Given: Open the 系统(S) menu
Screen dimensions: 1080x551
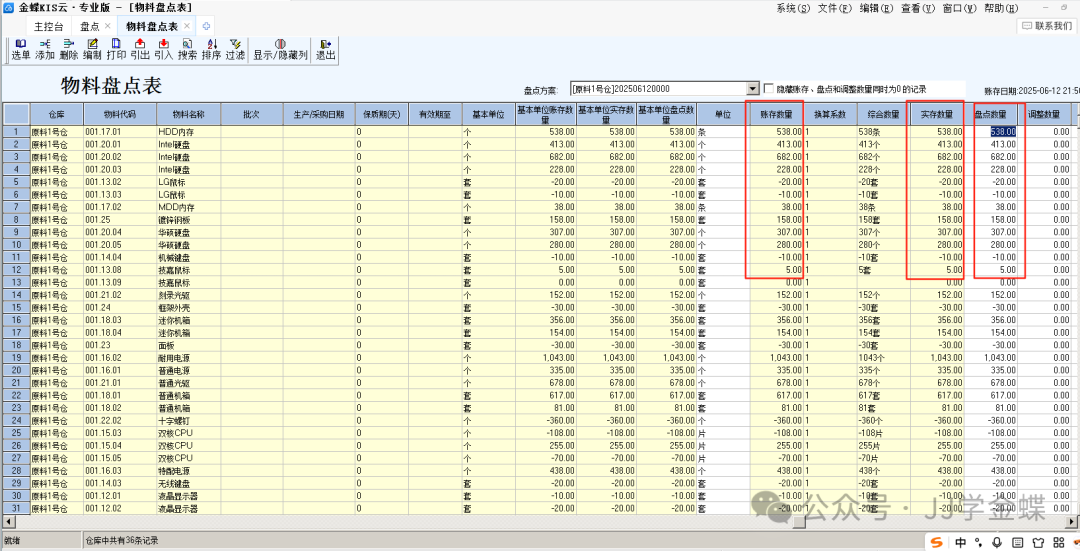Looking at the screenshot, I should pos(793,8).
